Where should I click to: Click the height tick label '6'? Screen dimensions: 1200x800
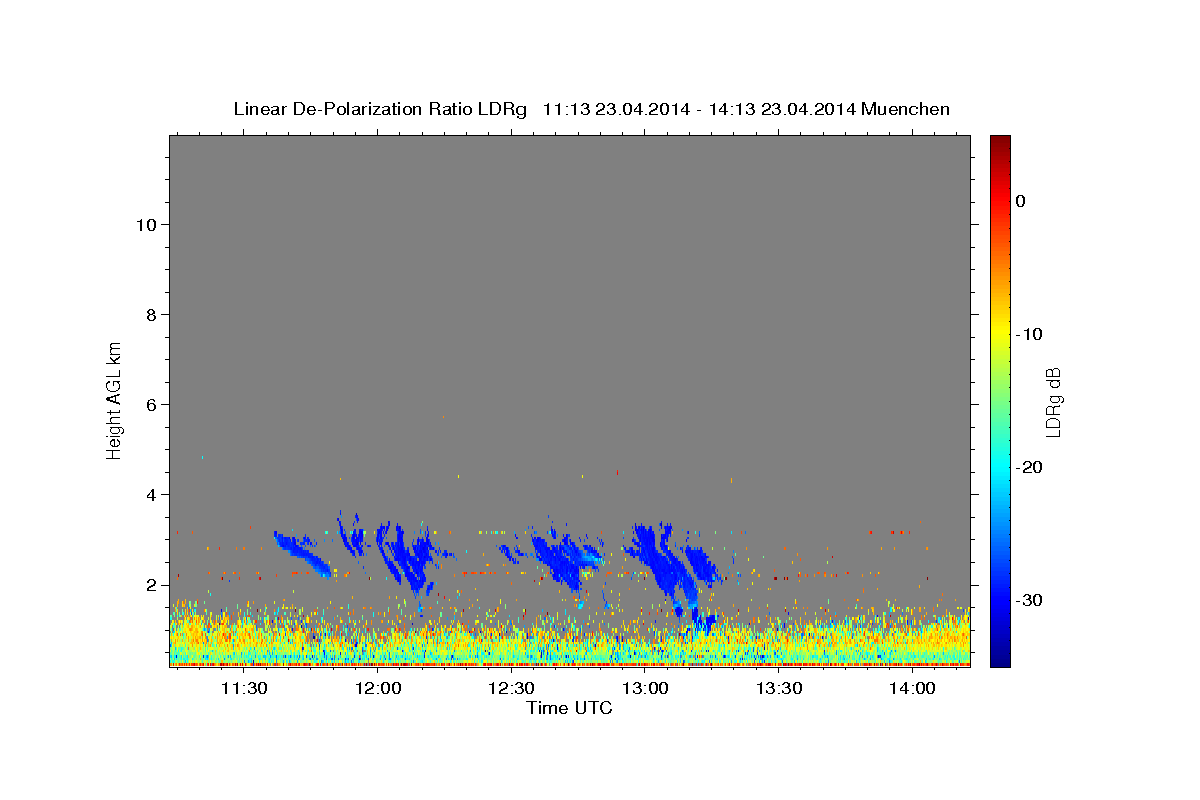[x=150, y=404]
